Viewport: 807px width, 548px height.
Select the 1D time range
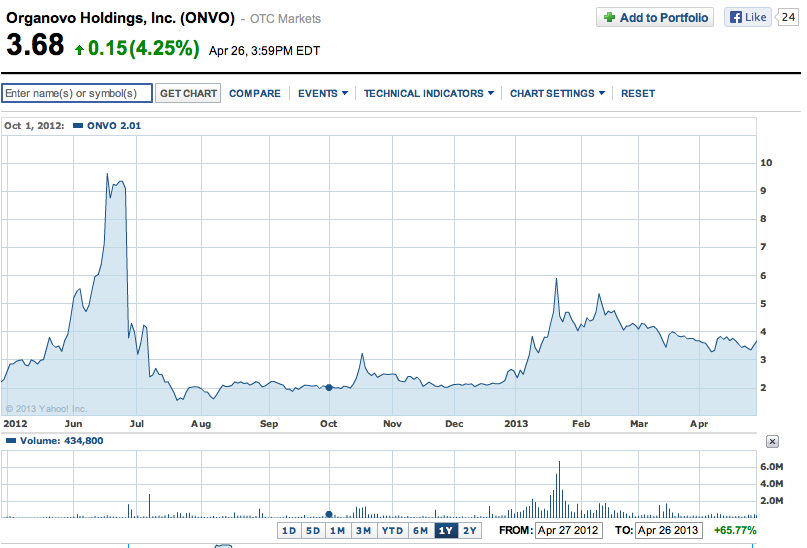(289, 531)
